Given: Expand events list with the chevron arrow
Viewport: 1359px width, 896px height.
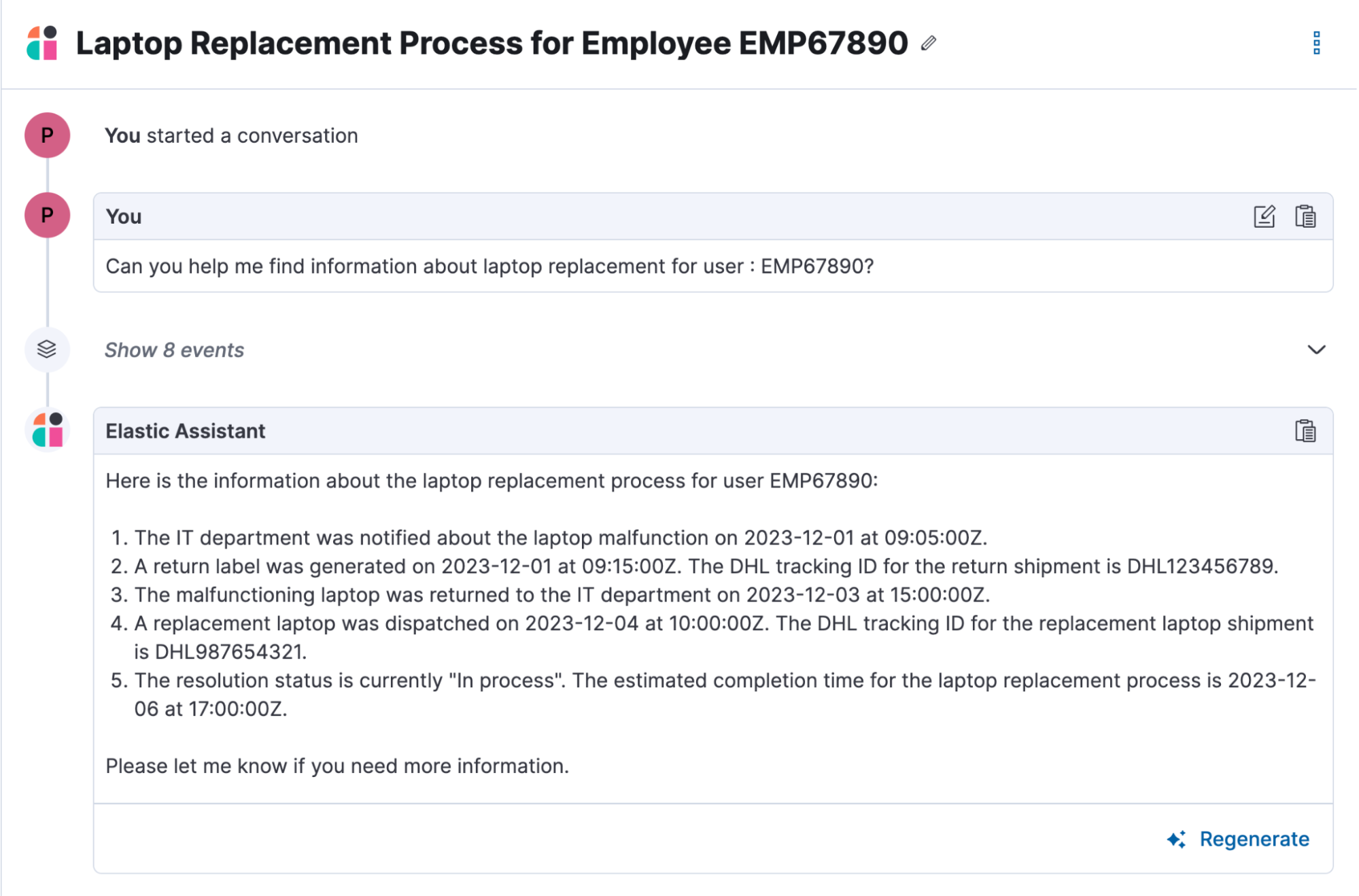Looking at the screenshot, I should click(1316, 349).
